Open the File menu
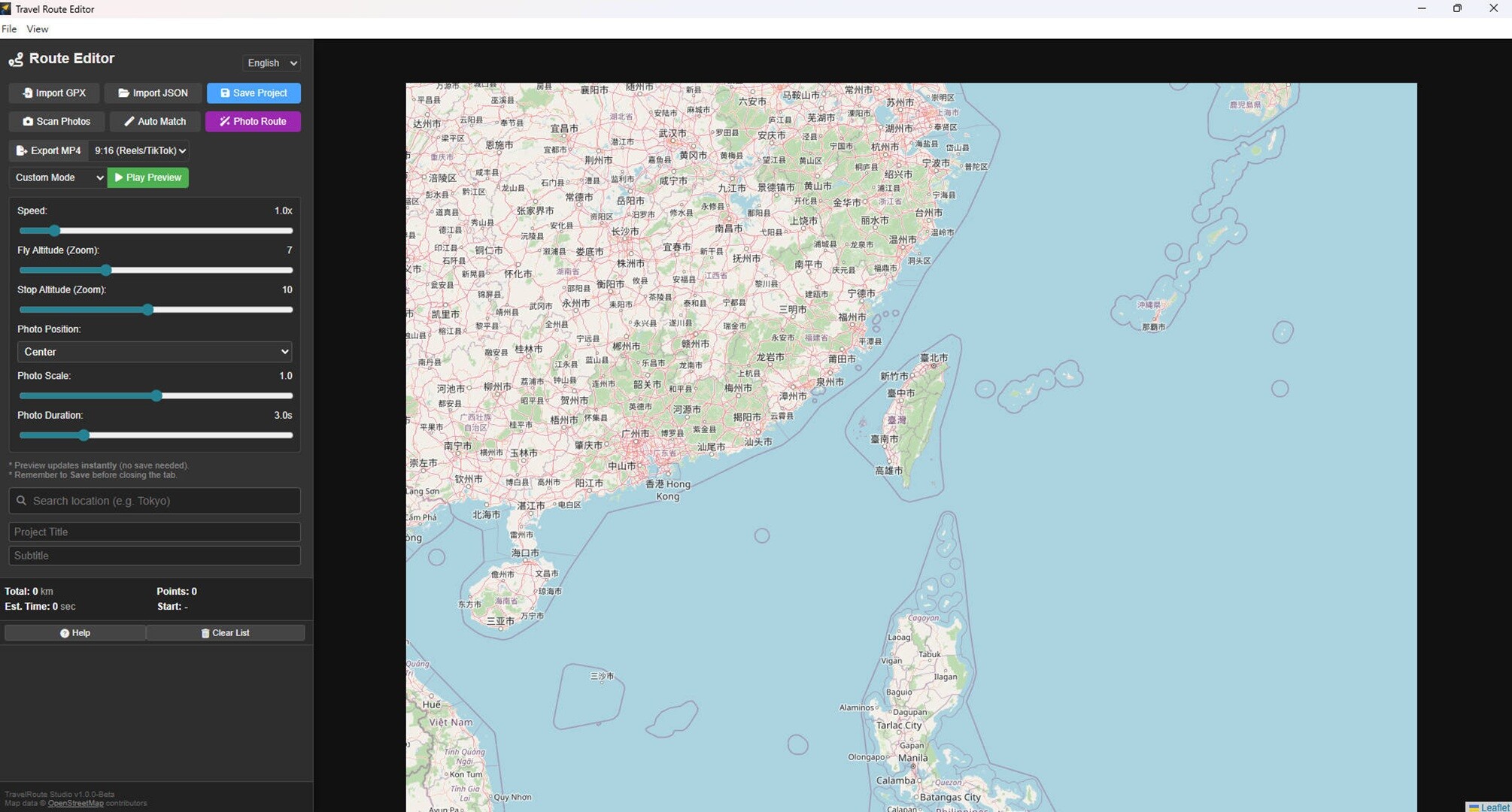This screenshot has height=812, width=1512. [x=9, y=29]
